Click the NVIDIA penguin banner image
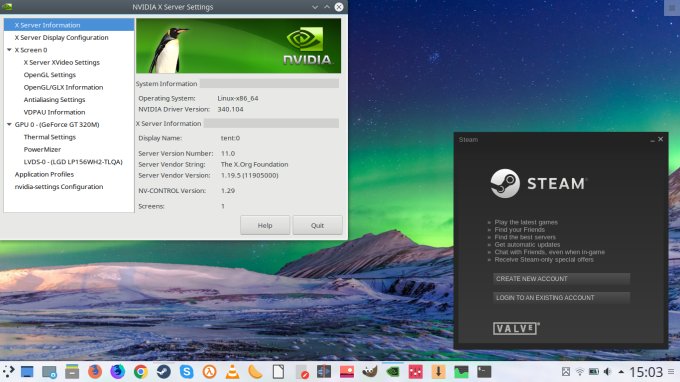 pyautogui.click(x=239, y=46)
